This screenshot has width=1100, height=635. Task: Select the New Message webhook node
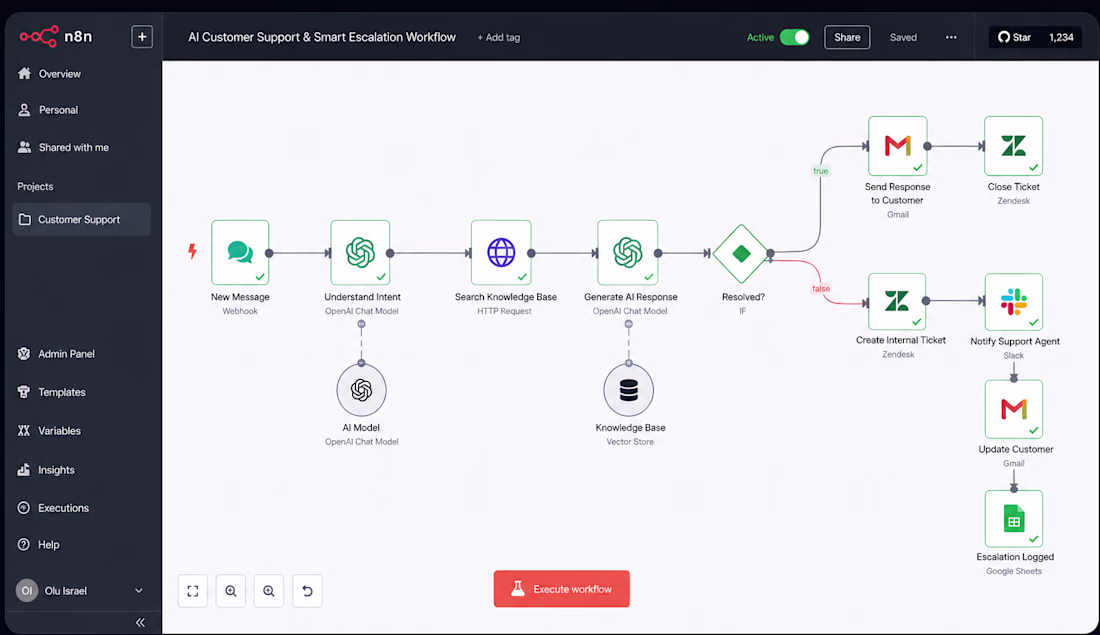pyautogui.click(x=240, y=253)
